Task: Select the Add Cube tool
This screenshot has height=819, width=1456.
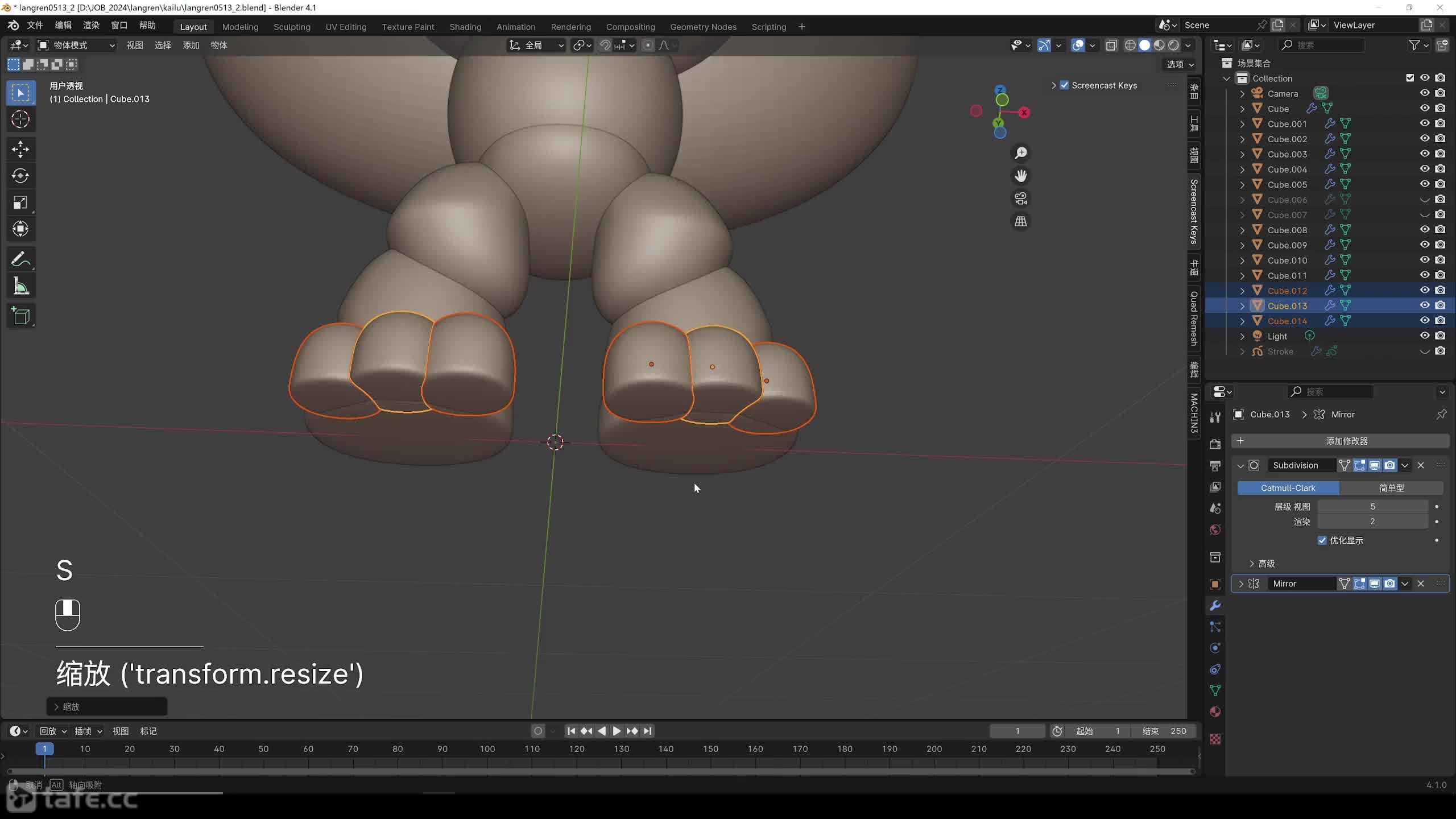Action: 20,316
